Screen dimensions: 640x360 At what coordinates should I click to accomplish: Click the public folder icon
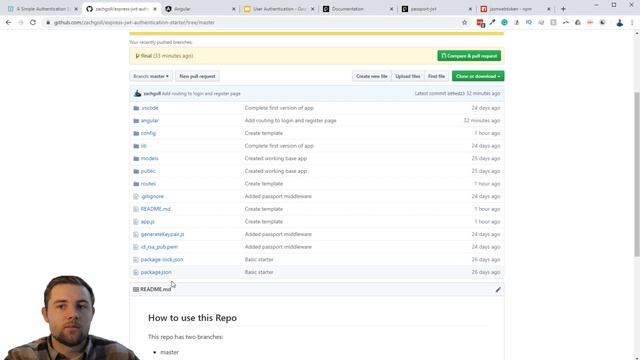click(136, 171)
